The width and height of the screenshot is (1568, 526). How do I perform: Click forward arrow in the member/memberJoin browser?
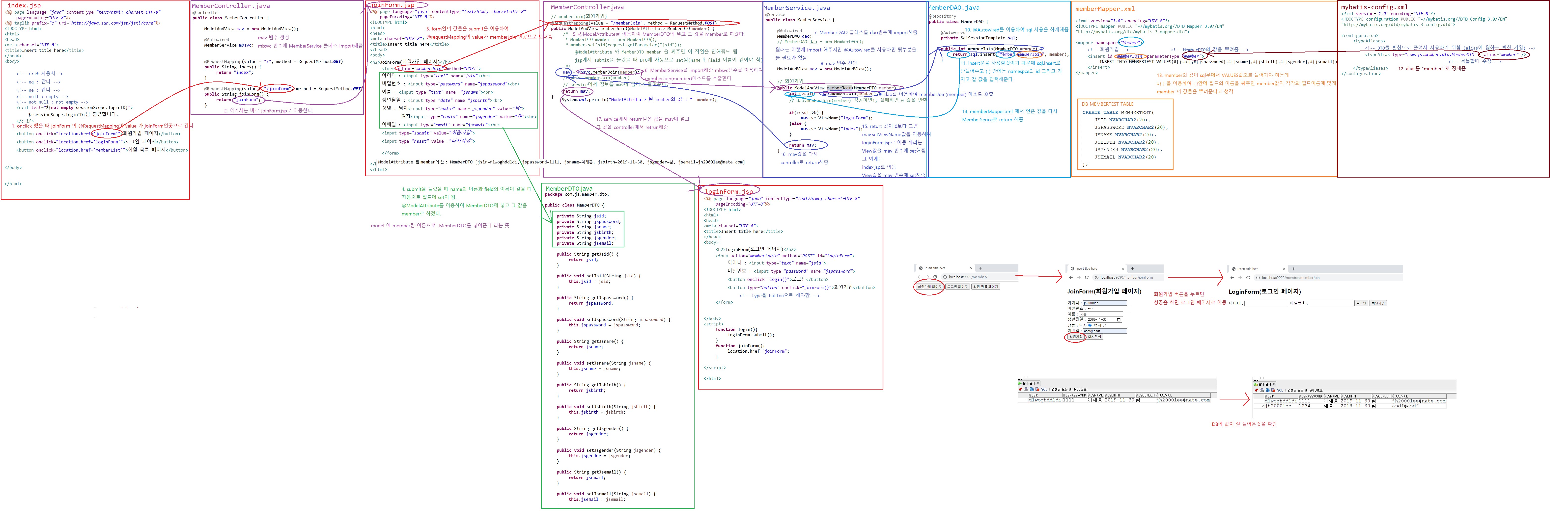point(1240,278)
